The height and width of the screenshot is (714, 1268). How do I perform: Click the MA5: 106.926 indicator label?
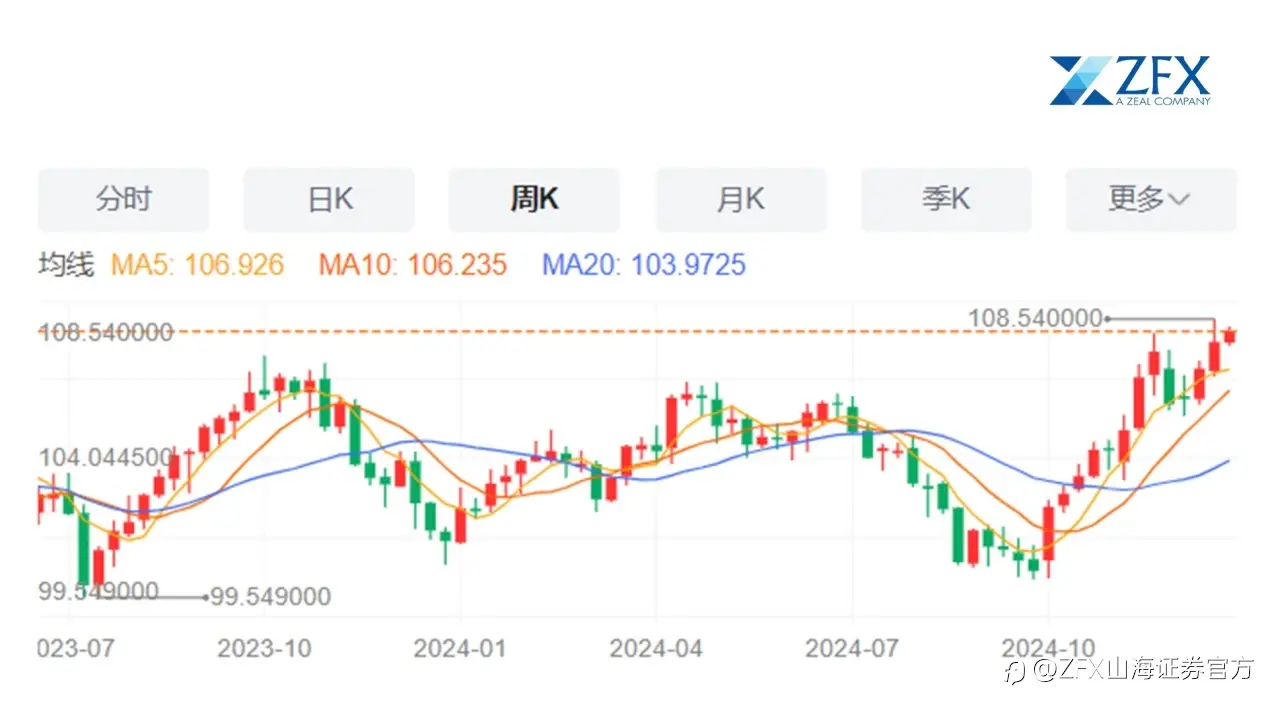pyautogui.click(x=197, y=265)
